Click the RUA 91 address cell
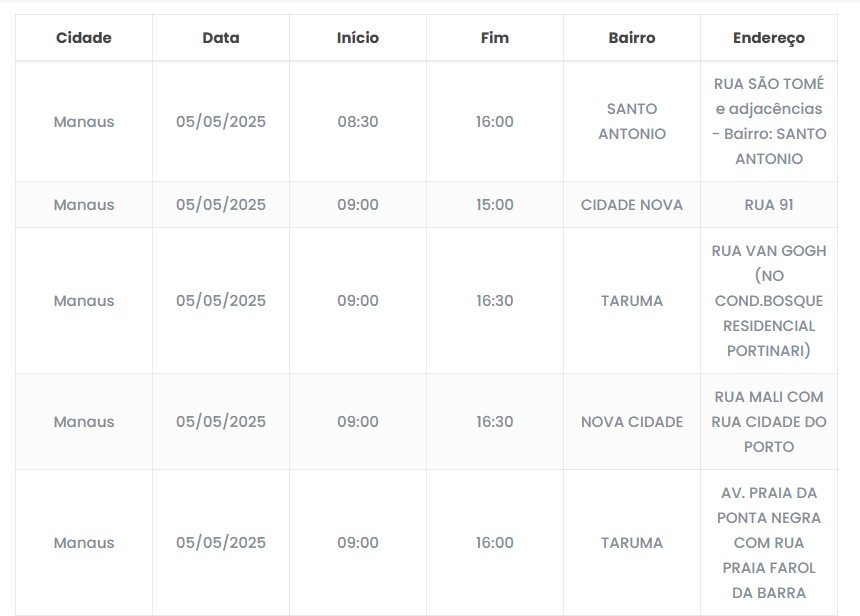Image resolution: width=860 pixels, height=616 pixels. coord(769,205)
